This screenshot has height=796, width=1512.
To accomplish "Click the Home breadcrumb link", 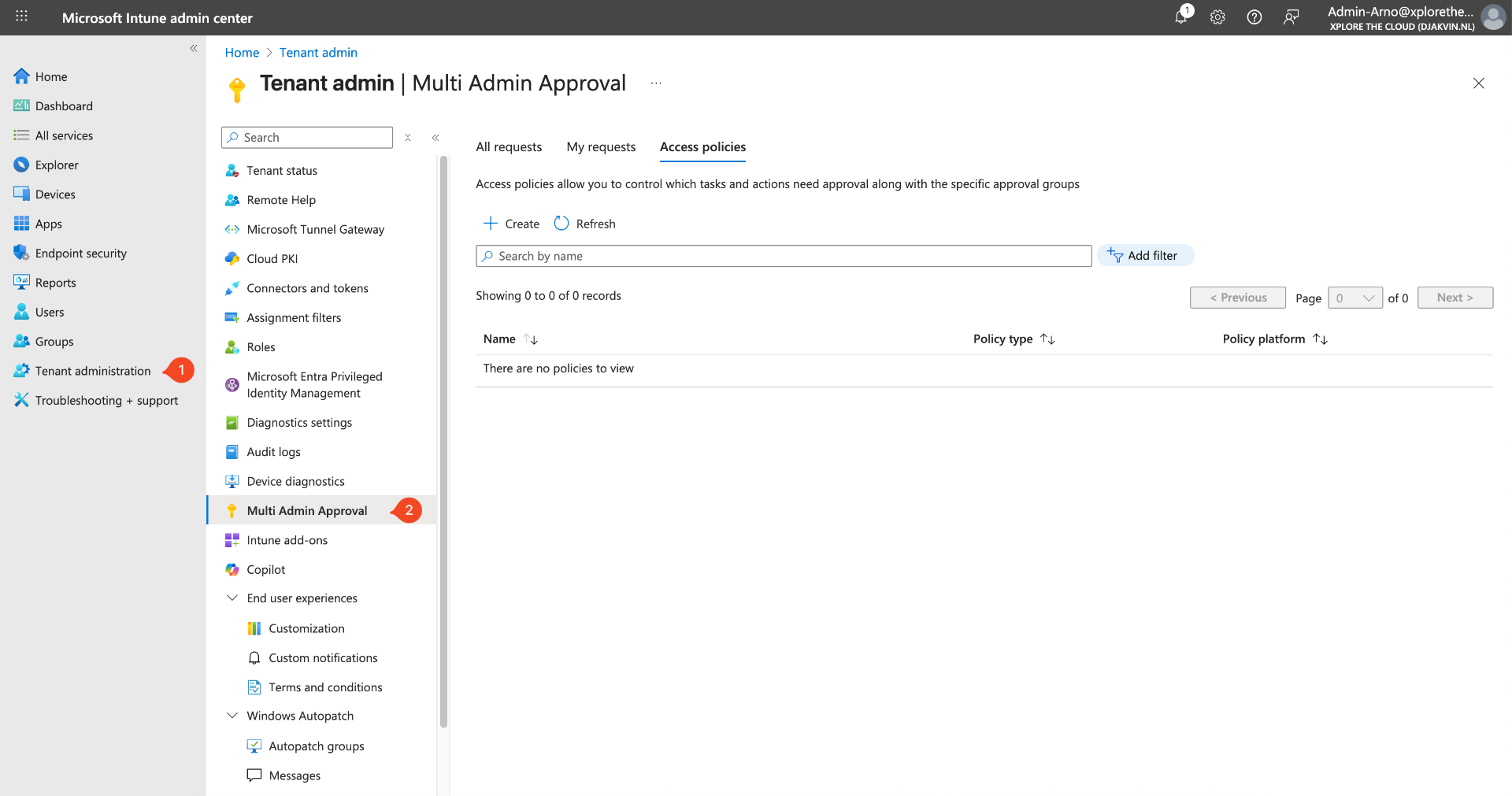I will point(242,53).
